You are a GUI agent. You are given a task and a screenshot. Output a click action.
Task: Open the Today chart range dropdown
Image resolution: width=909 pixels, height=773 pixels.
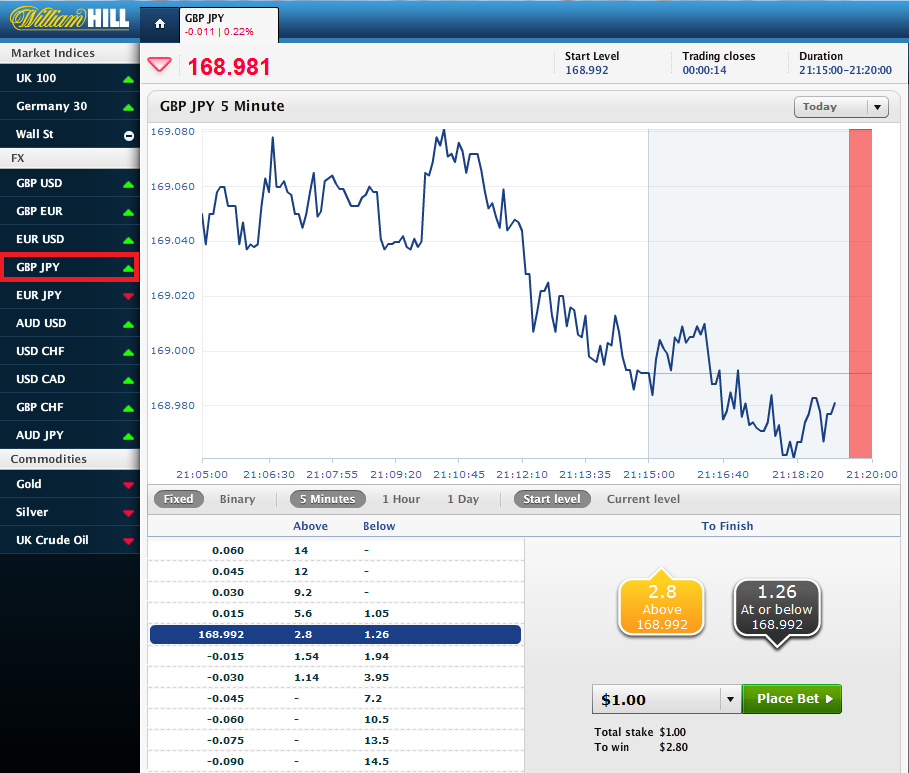(x=840, y=107)
